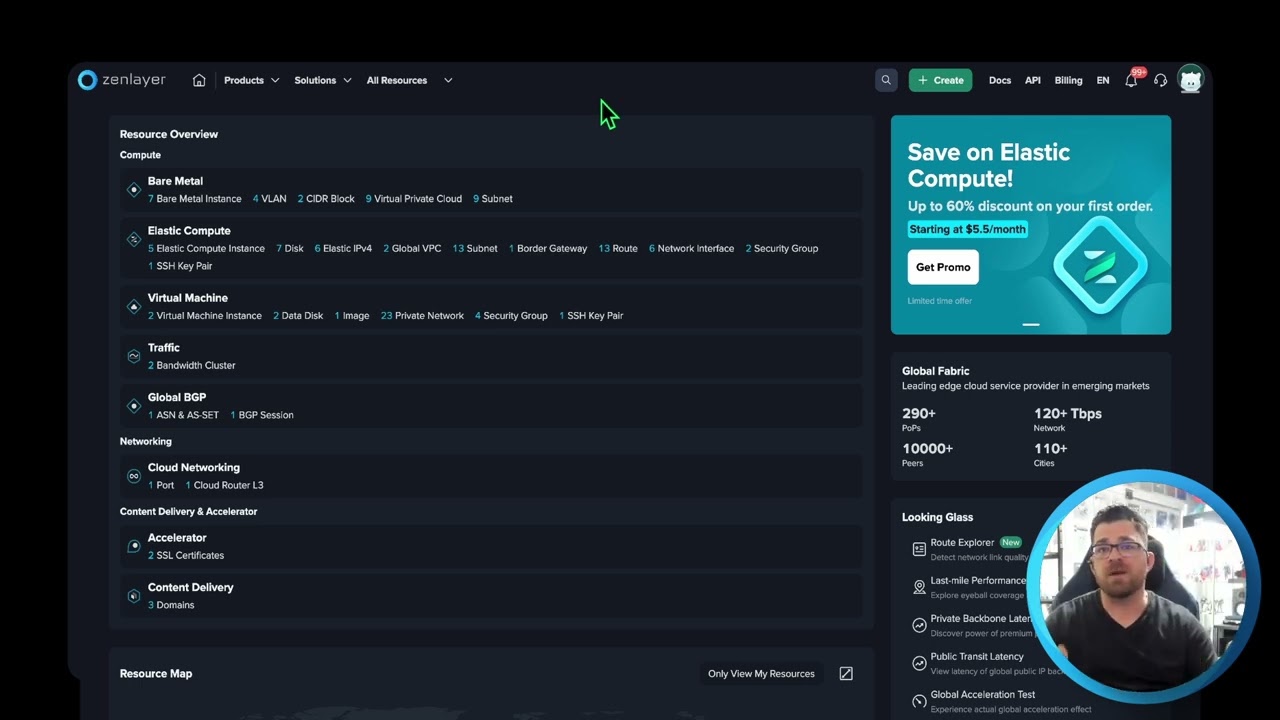Open Elastic Compute Security Group link

tap(782, 249)
